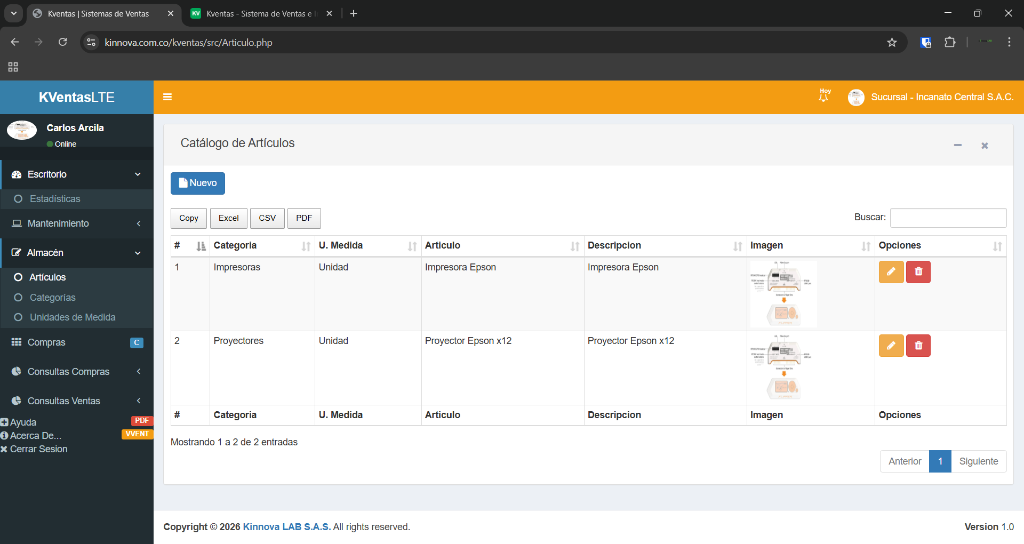Open Acerca De... in sidebar
1024x544 pixels.
[x=76, y=436]
